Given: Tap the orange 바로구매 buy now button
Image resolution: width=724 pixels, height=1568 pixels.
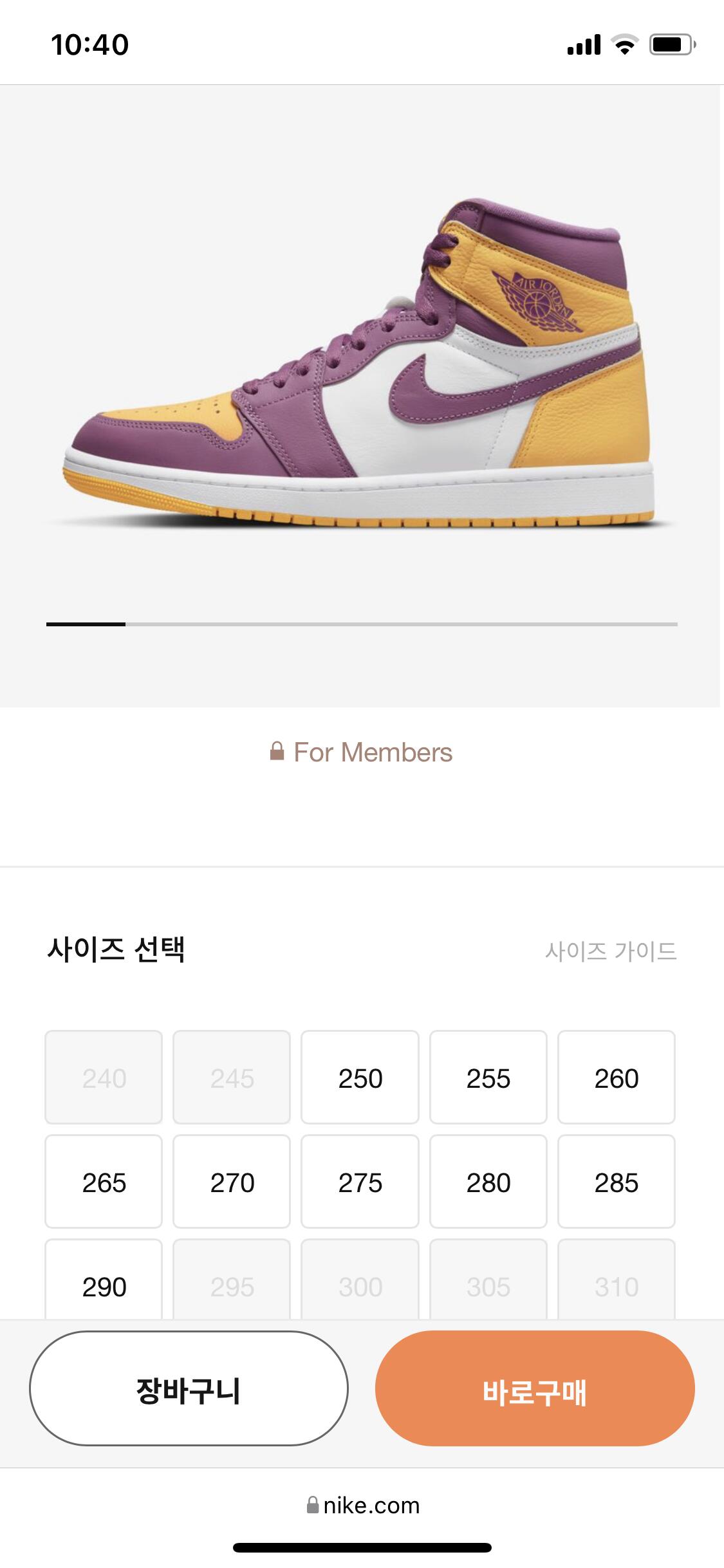Looking at the screenshot, I should point(535,1390).
